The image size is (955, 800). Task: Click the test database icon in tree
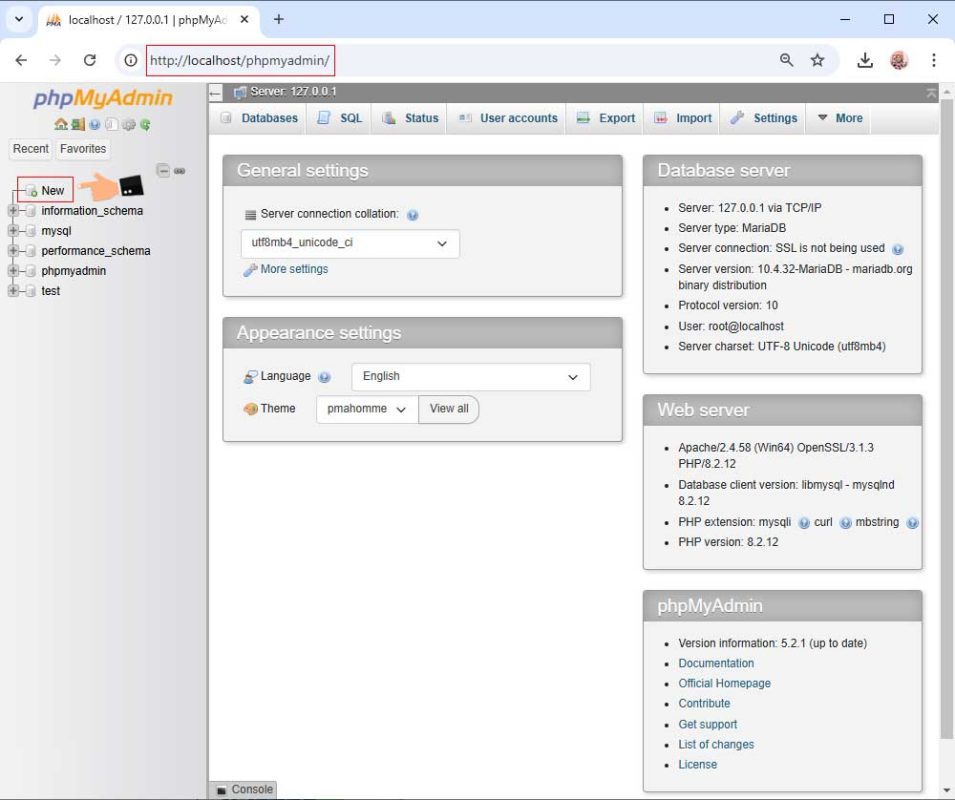pyautogui.click(x=30, y=291)
